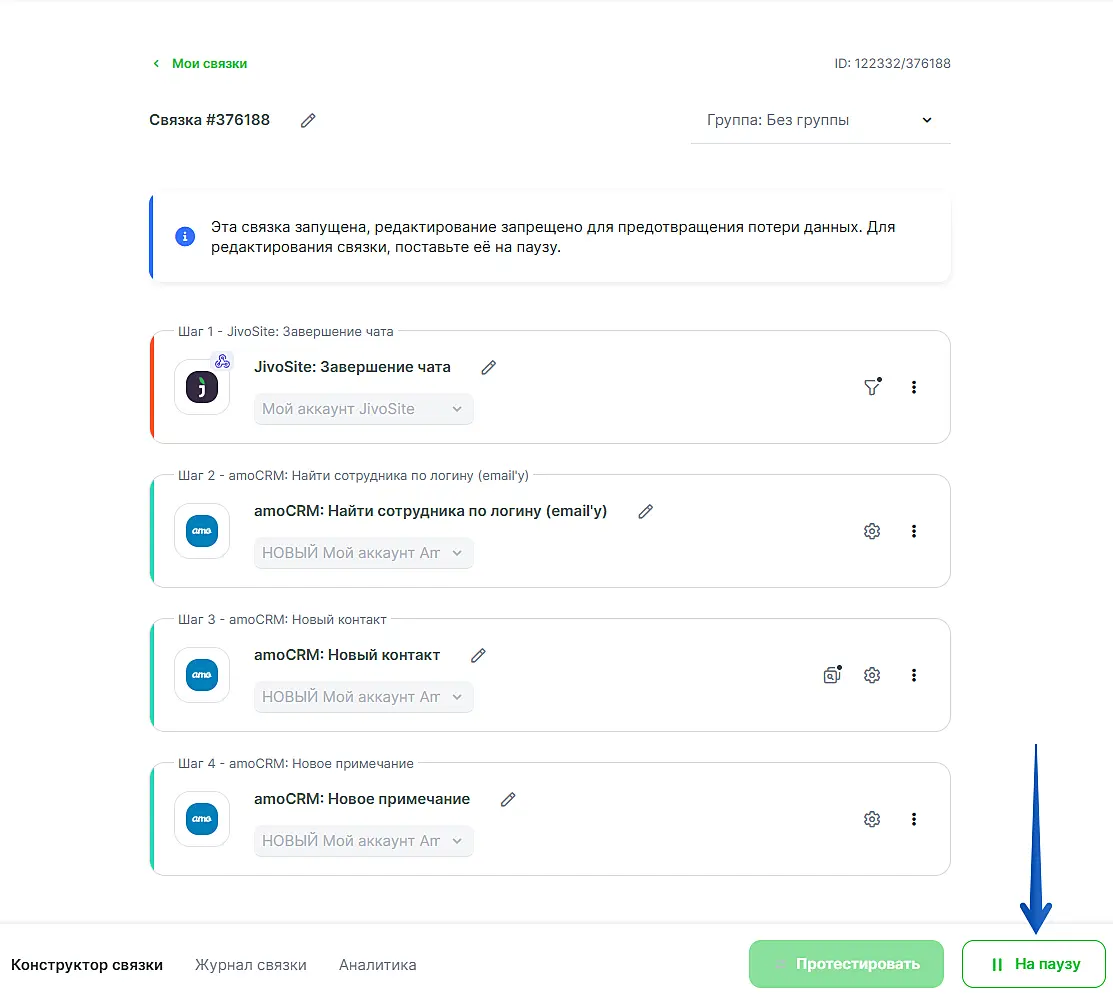1113x1002 pixels.
Task: Rename the amoCRM: Новое примечание step
Action: point(508,800)
